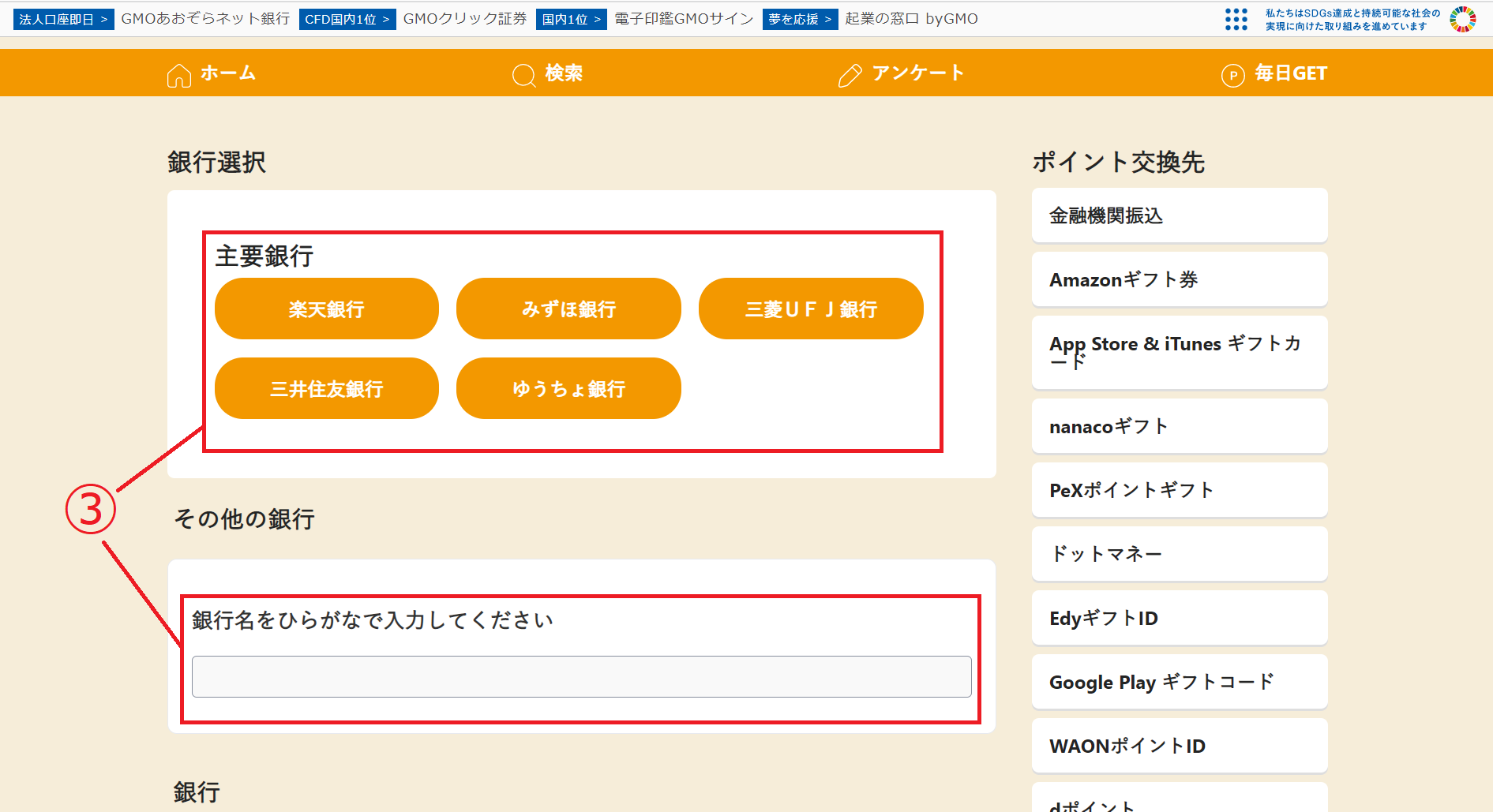Click the bank name hiragana input field
Screen dimensions: 1493x812
582,676
